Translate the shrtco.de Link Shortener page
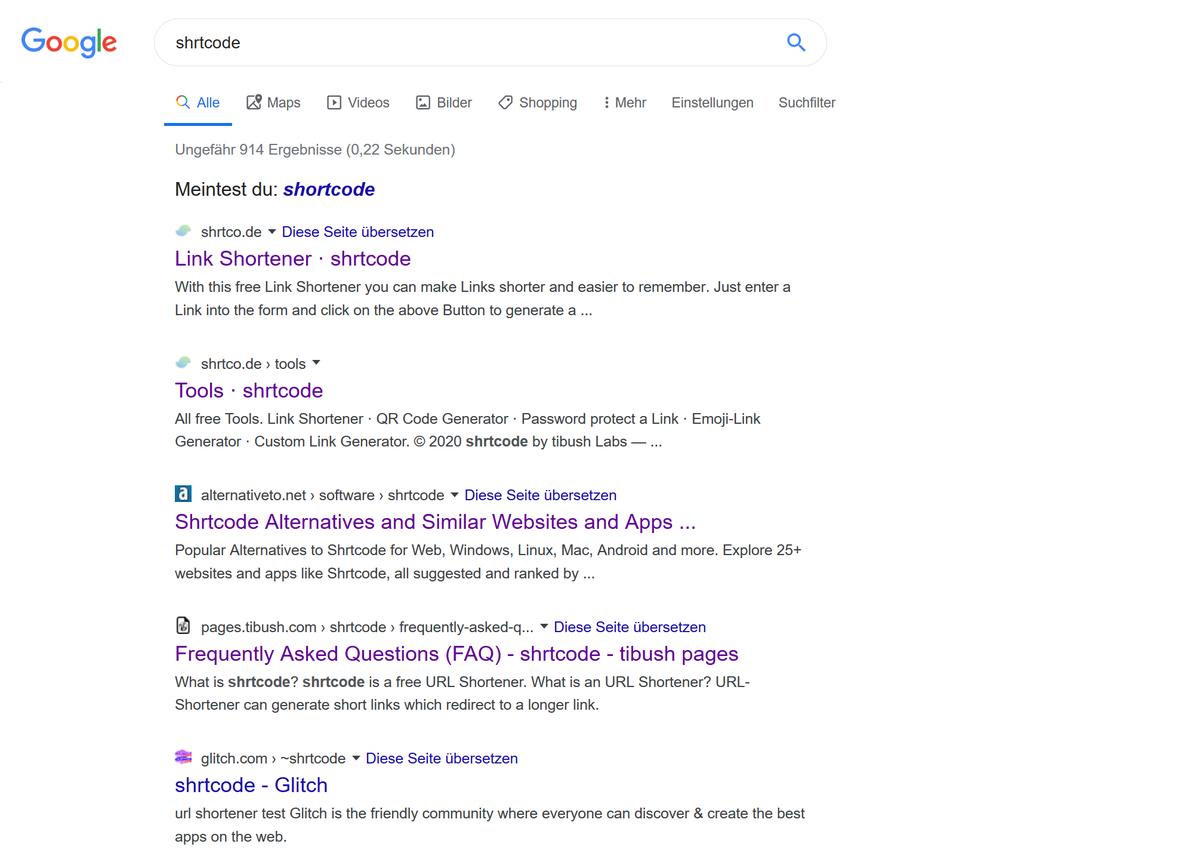This screenshot has height=850, width=1200. [x=358, y=231]
